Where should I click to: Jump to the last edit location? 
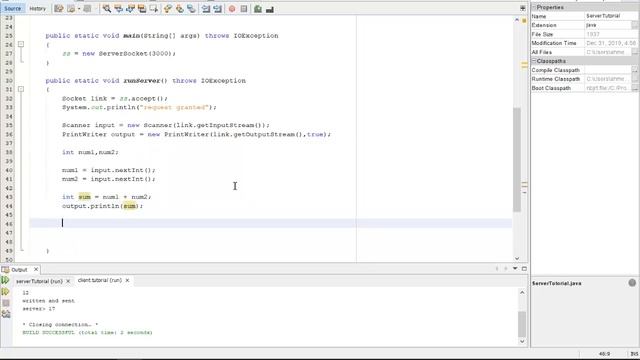[x=59, y=9]
